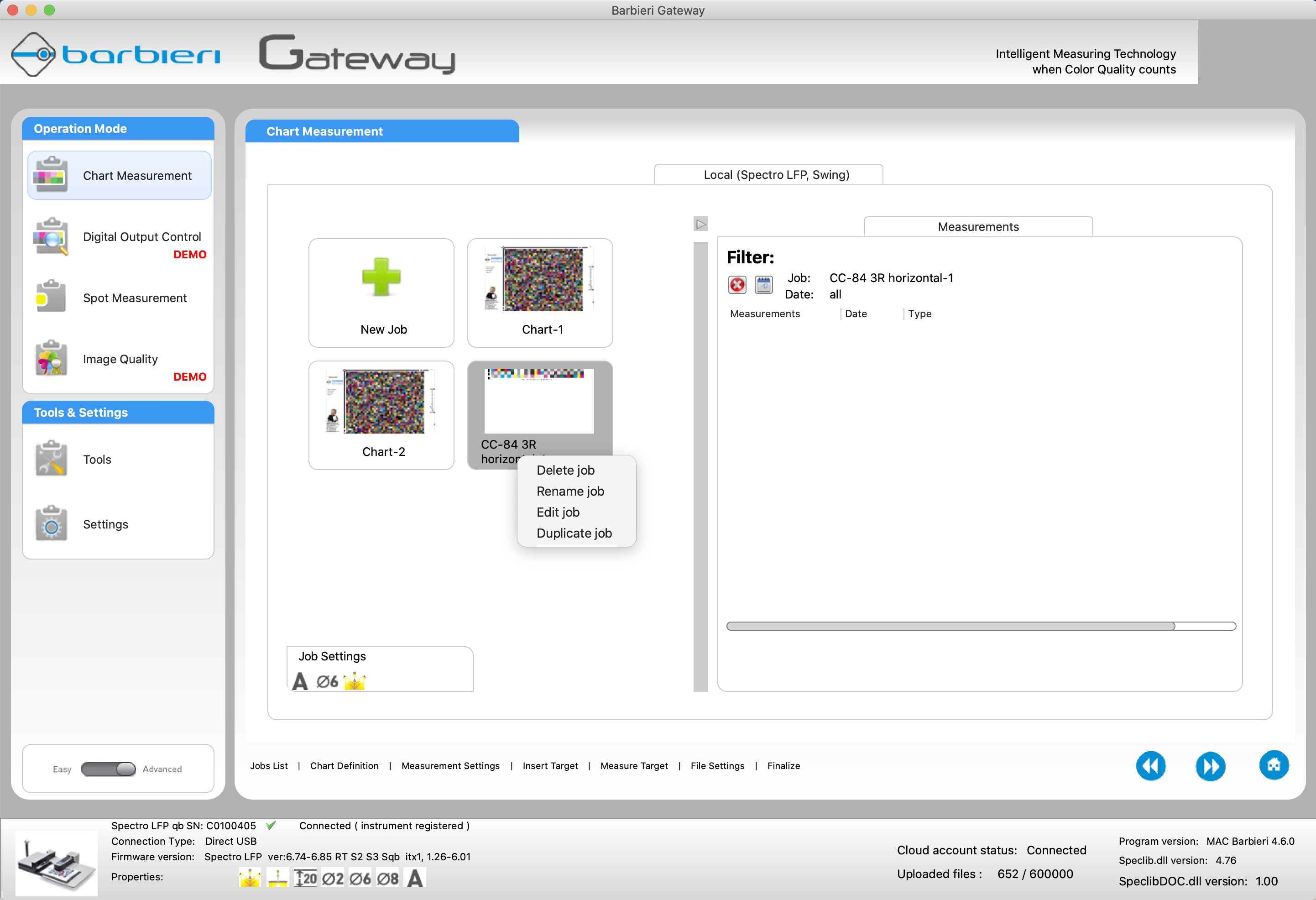Viewport: 1316px width, 900px height.
Task: Go back with the blue rewind button
Action: tap(1151, 766)
